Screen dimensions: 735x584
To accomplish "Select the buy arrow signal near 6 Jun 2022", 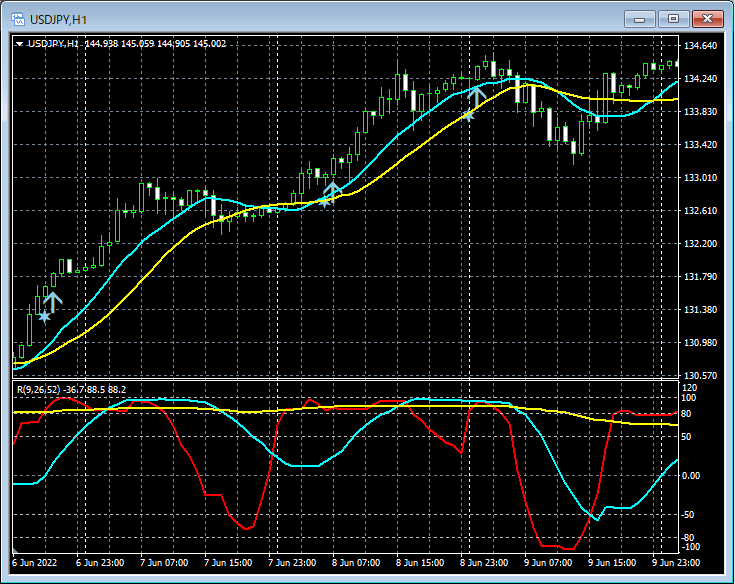I will [x=53, y=302].
